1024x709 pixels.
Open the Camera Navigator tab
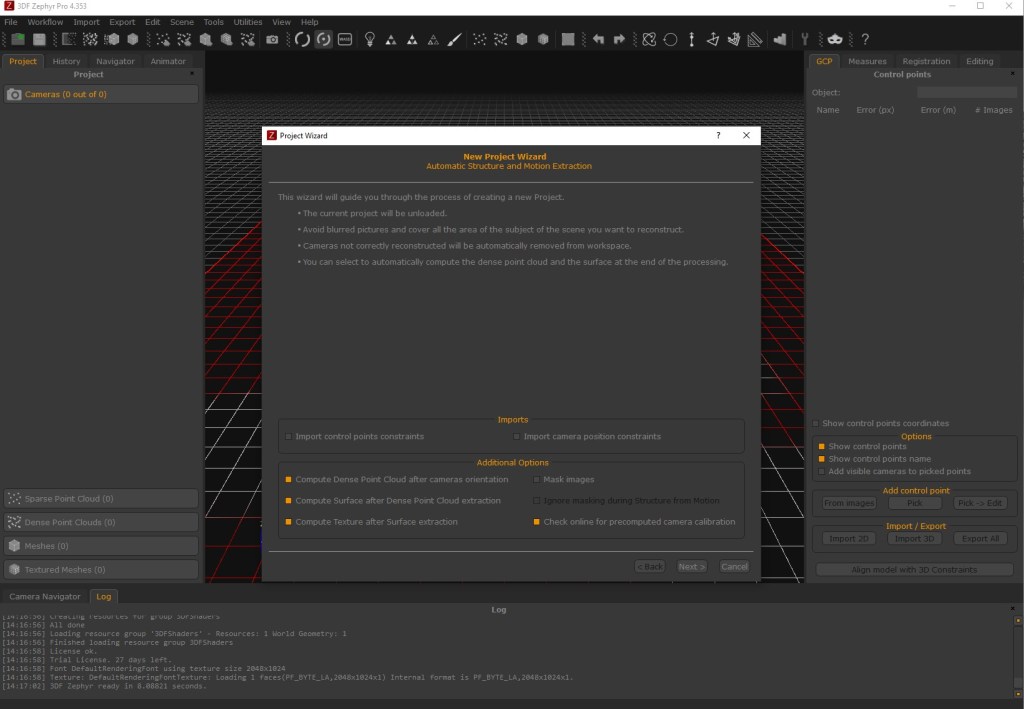click(x=44, y=596)
